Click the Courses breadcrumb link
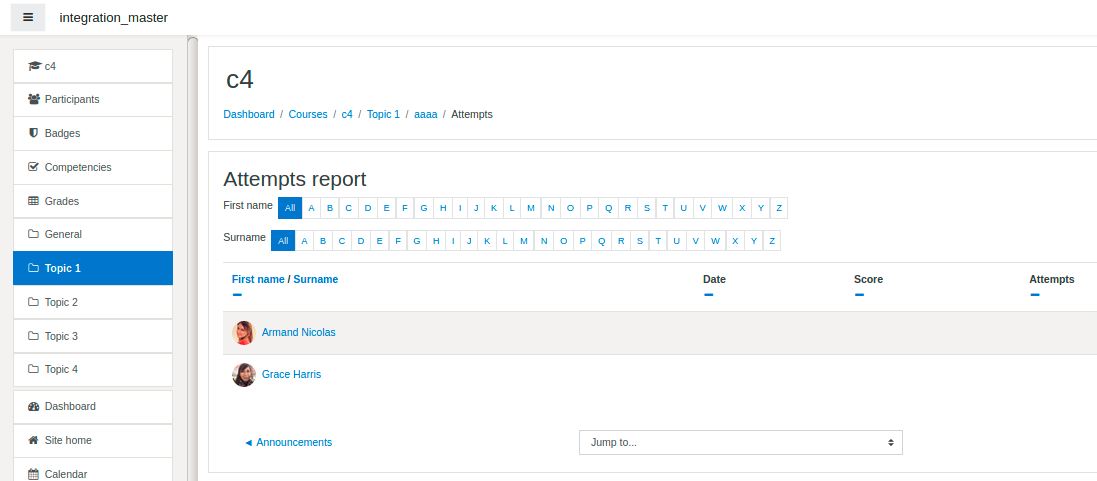Screen dimensions: 1097x481 tap(308, 114)
